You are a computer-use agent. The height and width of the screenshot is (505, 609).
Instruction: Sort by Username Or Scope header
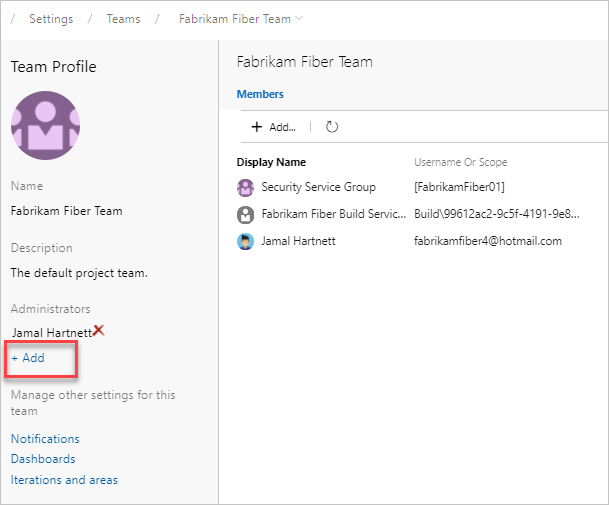pyautogui.click(x=461, y=162)
